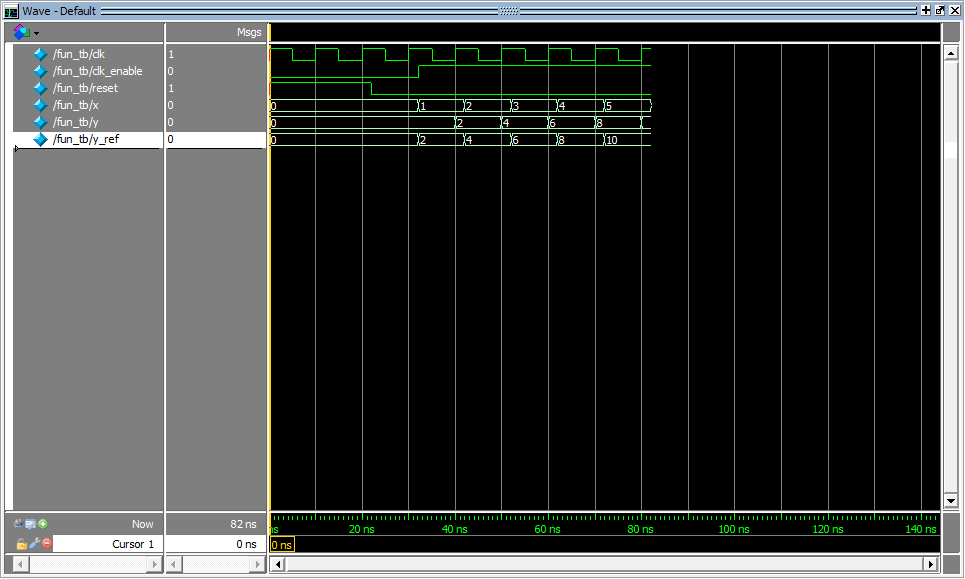This screenshot has width=965, height=579.
Task: Click the Wave window icon in title bar
Action: [x=11, y=11]
